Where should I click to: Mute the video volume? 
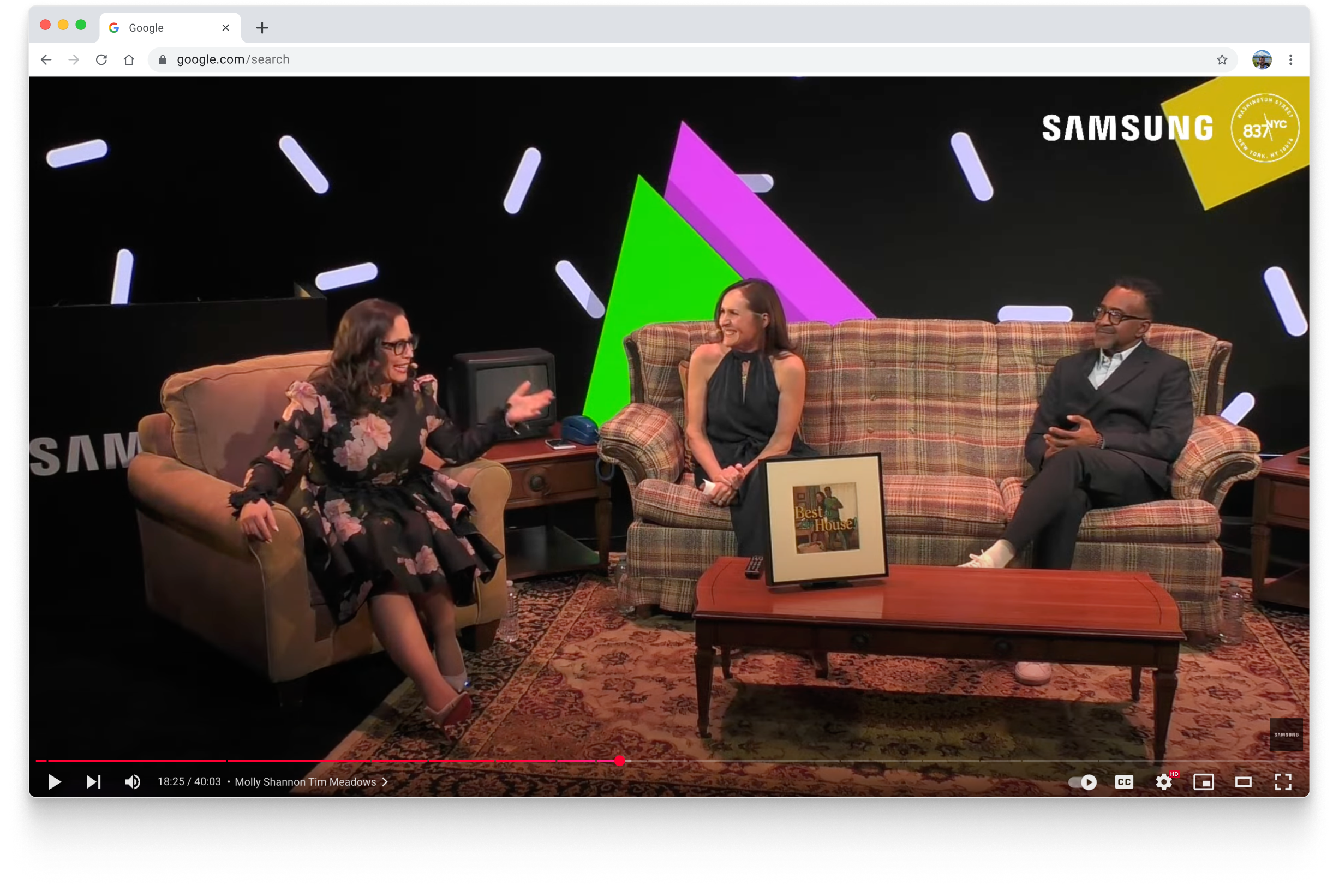pyautogui.click(x=133, y=782)
